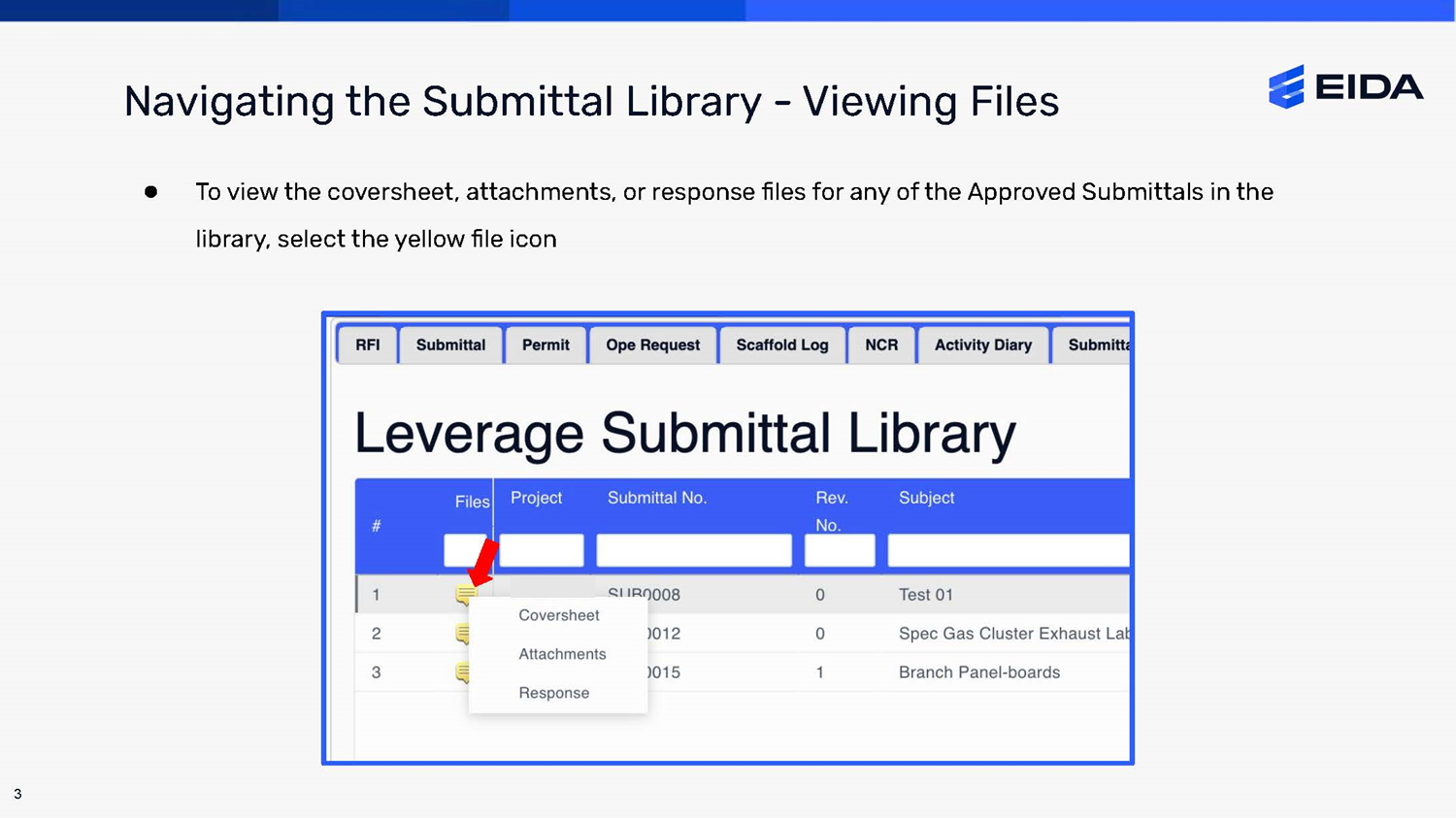Image resolution: width=1456 pixels, height=818 pixels.
Task: Open files icon for row 3
Action: (x=462, y=672)
